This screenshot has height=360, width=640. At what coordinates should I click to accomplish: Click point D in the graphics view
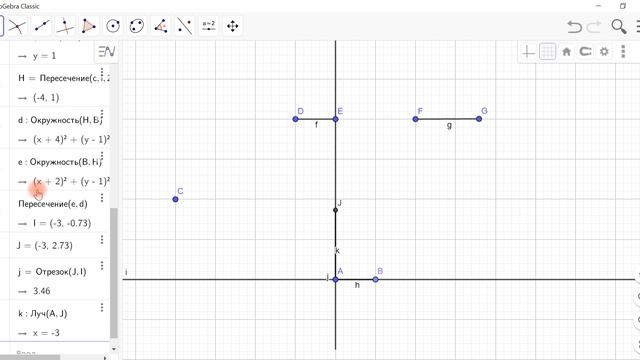click(x=296, y=119)
